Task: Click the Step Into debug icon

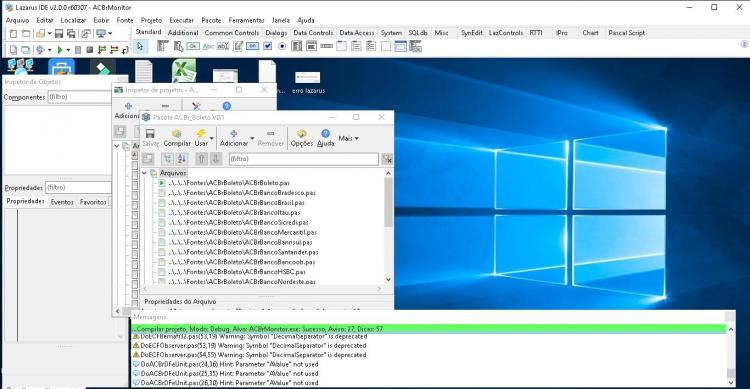Action: pyautogui.click(x=102, y=50)
